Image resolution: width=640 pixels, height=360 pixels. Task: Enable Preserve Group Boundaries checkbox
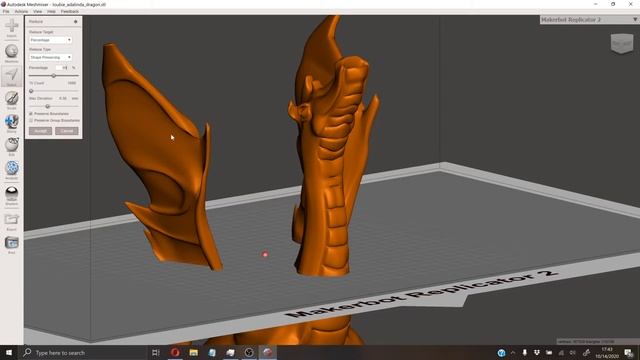31,120
